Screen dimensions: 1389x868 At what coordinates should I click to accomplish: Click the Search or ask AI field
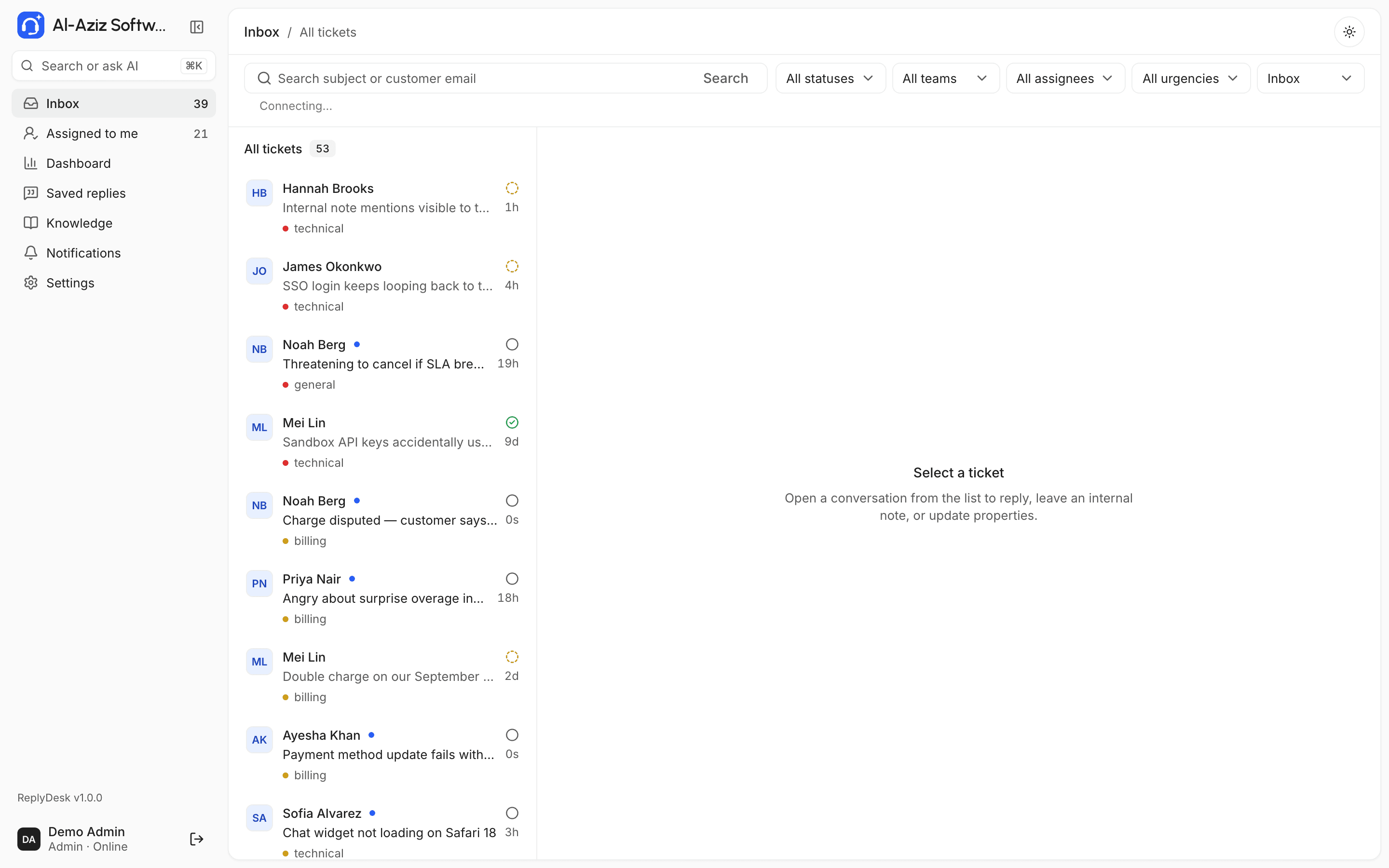[x=114, y=66]
